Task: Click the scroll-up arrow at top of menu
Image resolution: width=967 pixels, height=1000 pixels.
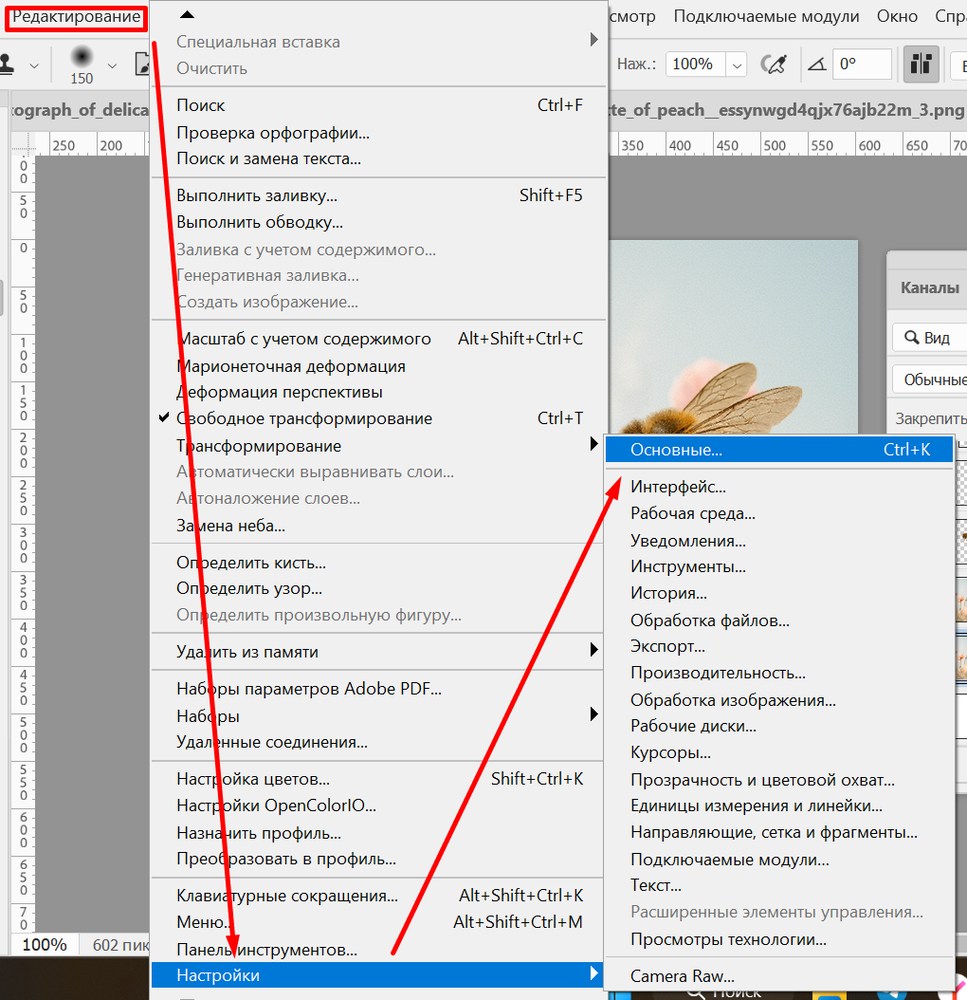Action: click(x=186, y=14)
